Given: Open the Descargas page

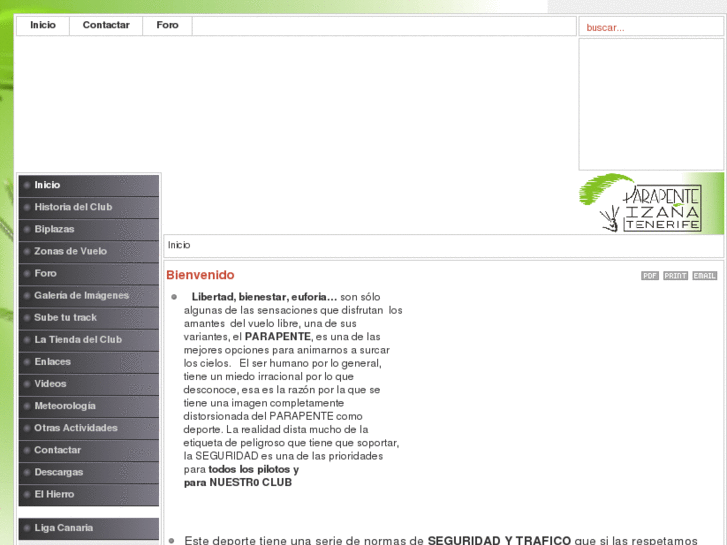Looking at the screenshot, I should pos(89,472).
